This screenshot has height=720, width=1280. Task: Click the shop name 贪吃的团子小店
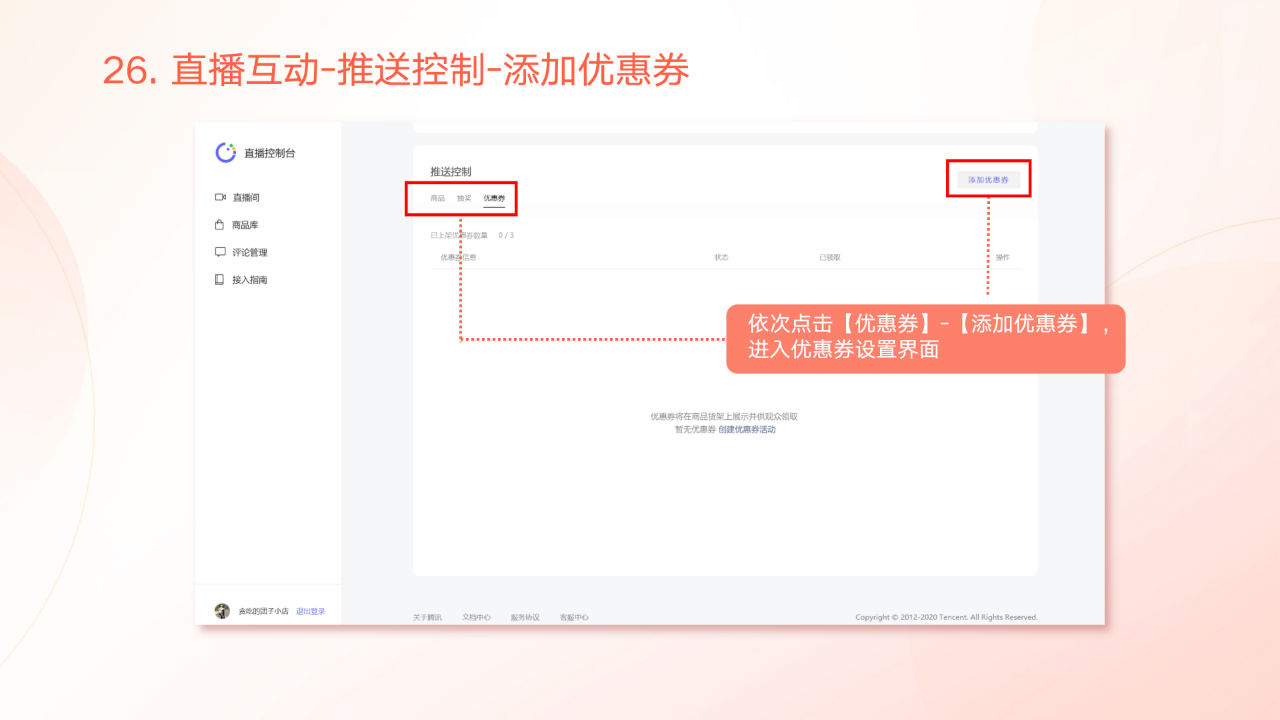tap(263, 611)
